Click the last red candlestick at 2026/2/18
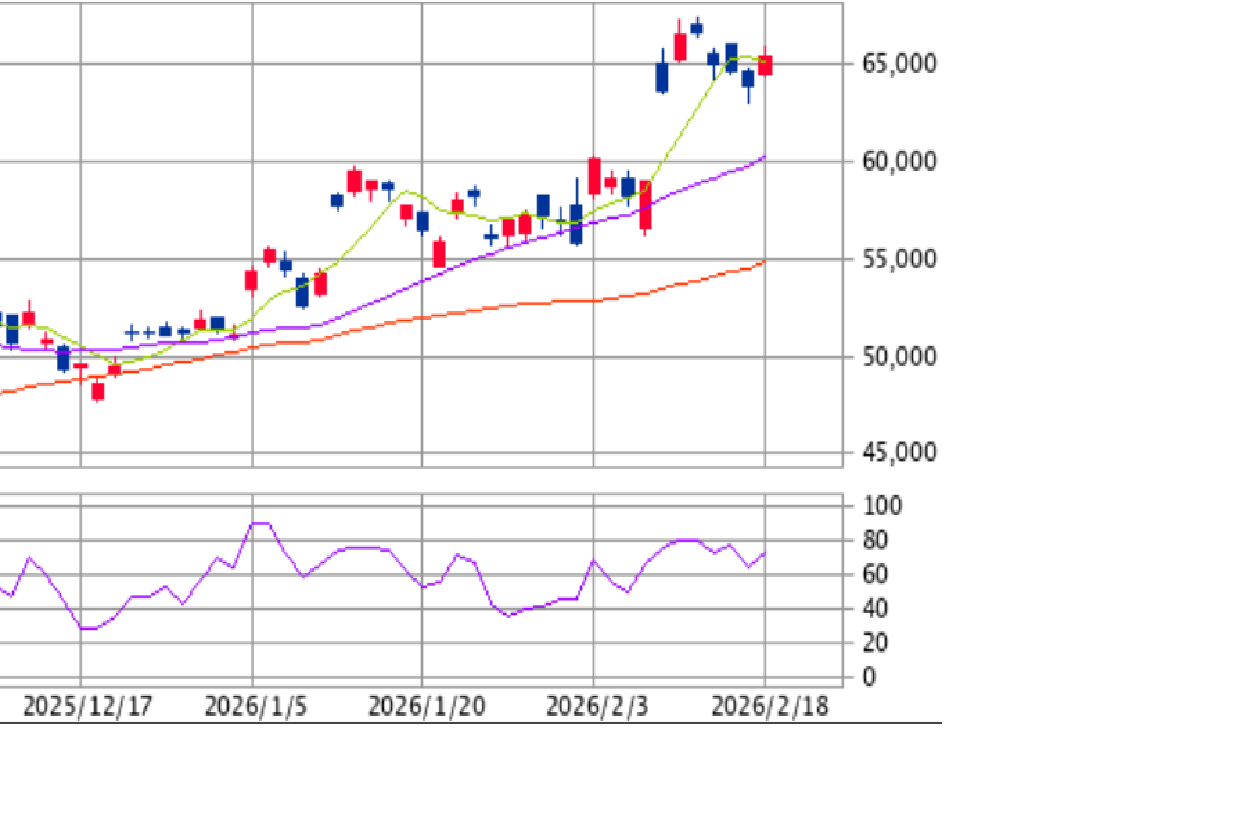The width and height of the screenshot is (1260, 815). point(765,66)
